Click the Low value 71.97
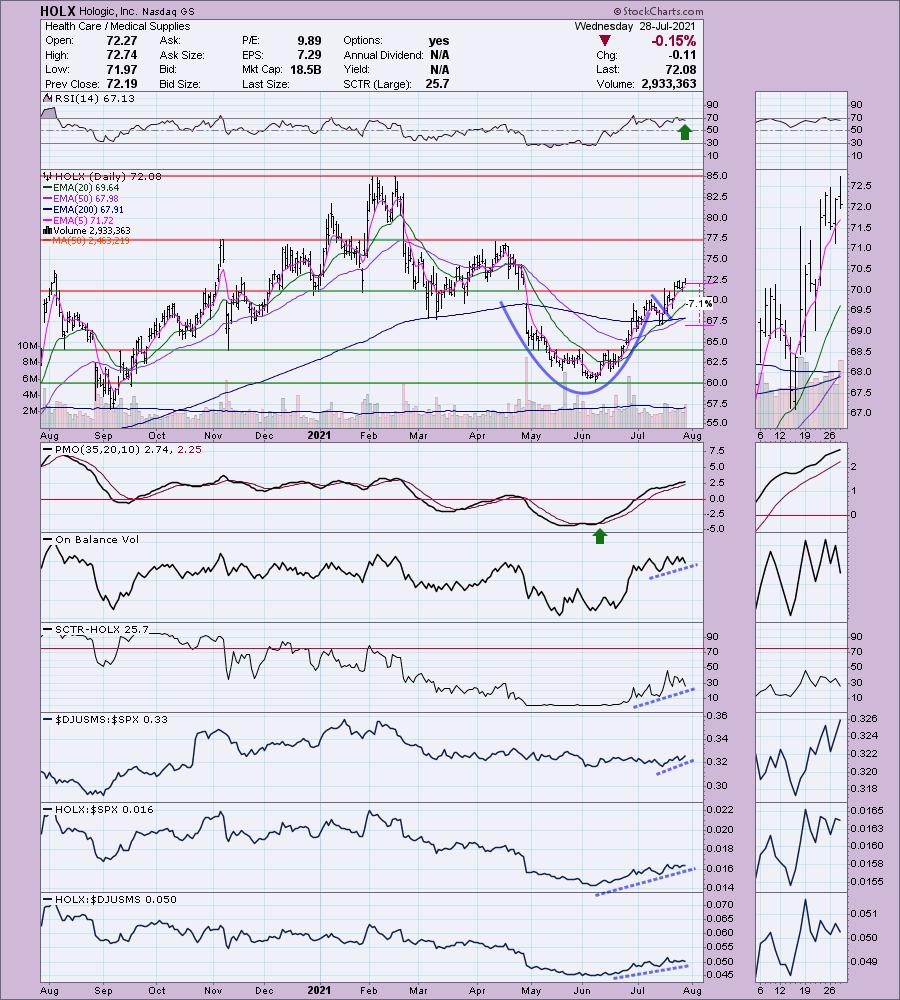Screen dimensions: 900x1000 pos(121,70)
